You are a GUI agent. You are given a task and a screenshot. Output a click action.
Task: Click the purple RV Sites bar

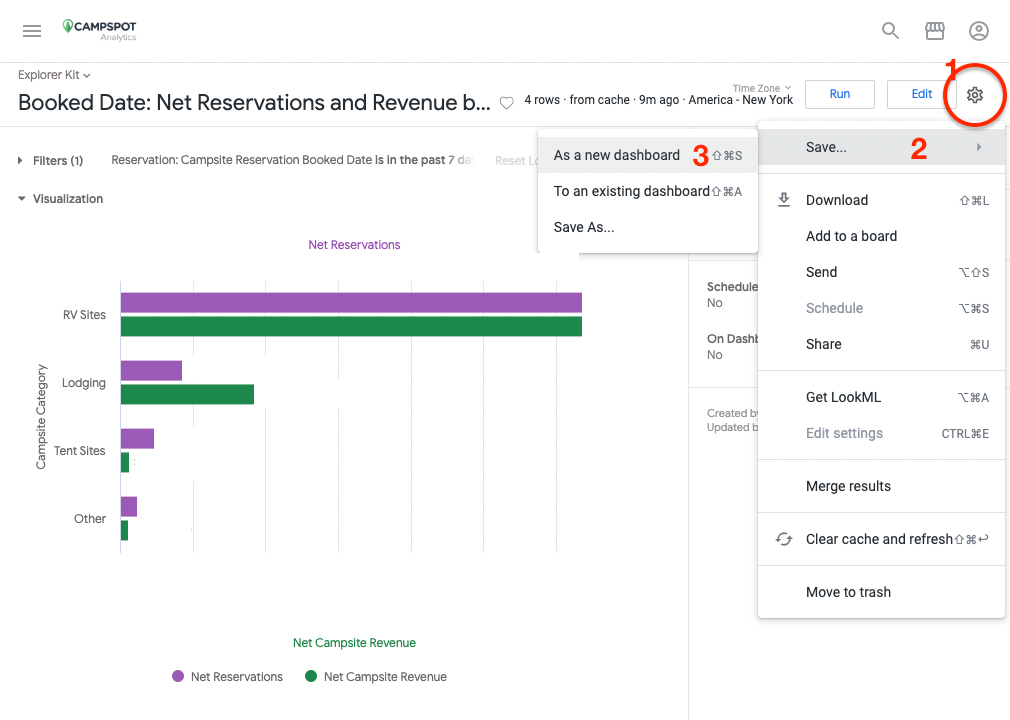(350, 303)
